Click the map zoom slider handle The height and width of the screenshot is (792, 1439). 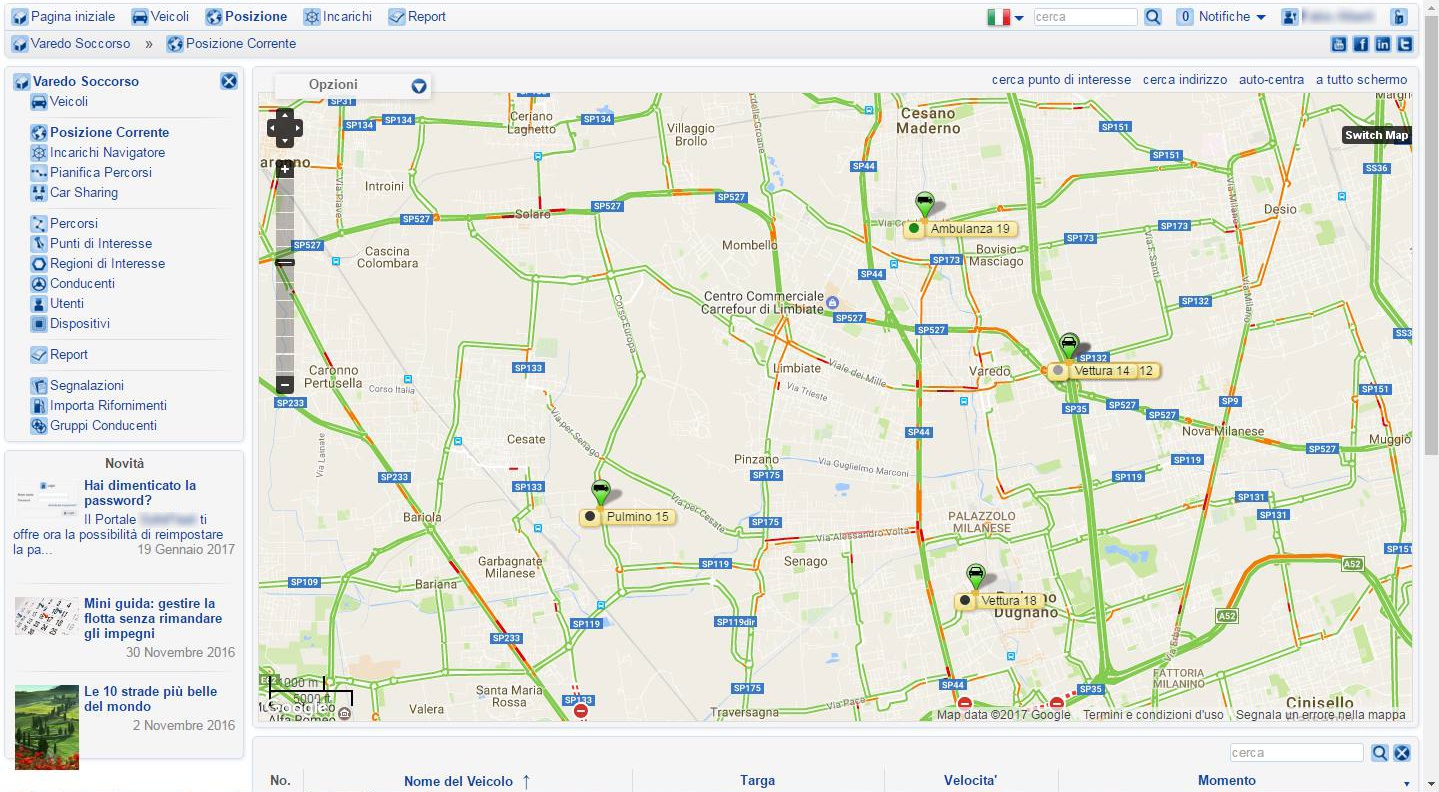click(x=285, y=263)
